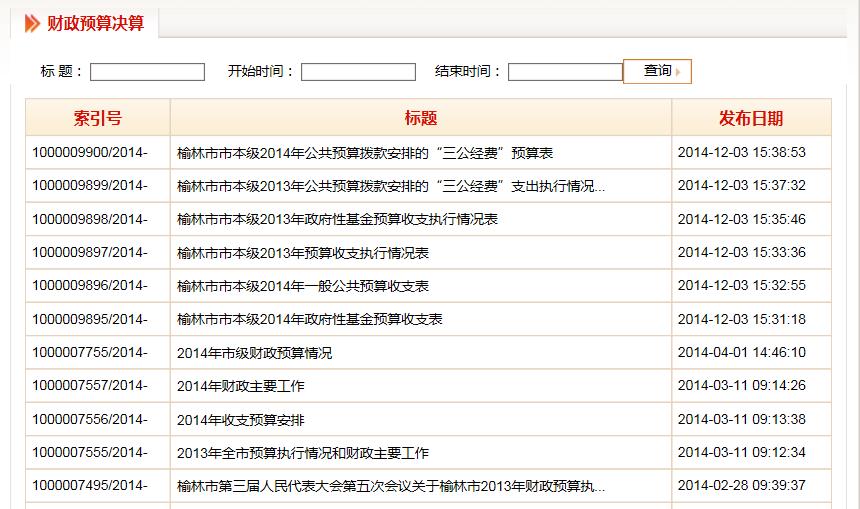Viewport: 860px width, 509px height.
Task: Click date 2014-03-11 09:14:26
Action: tap(742, 386)
